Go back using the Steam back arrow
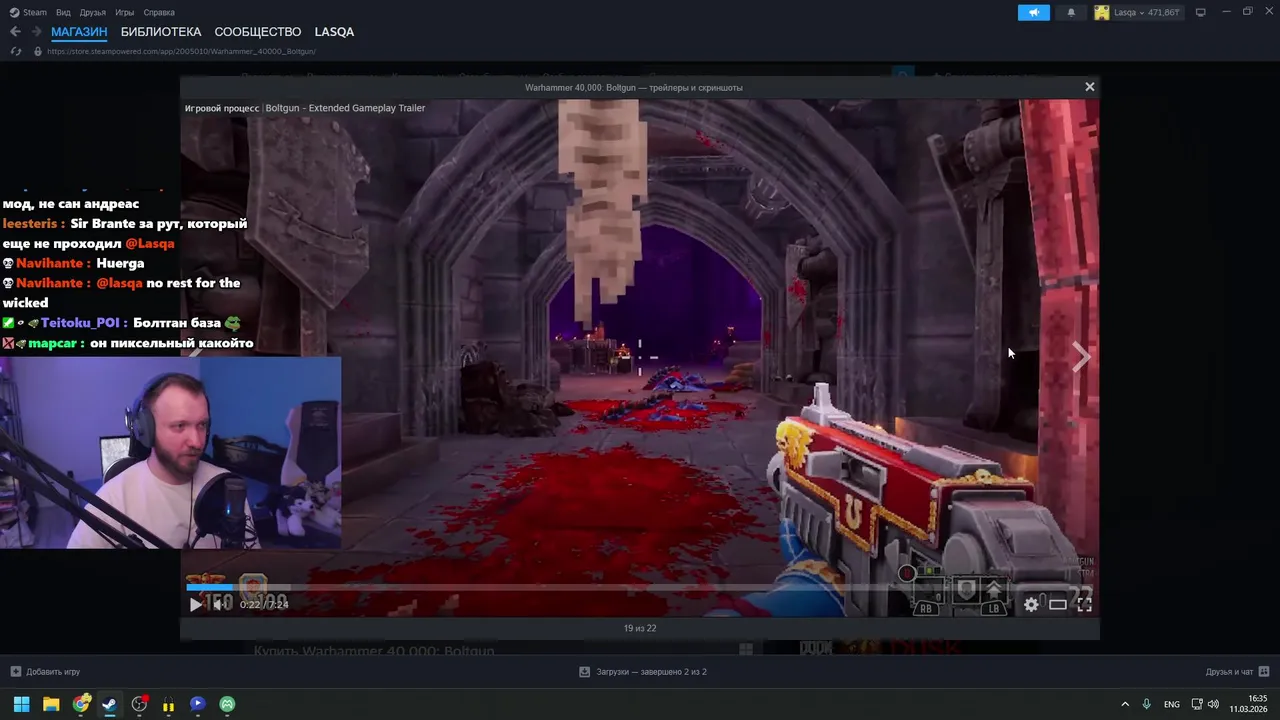 [x=15, y=32]
